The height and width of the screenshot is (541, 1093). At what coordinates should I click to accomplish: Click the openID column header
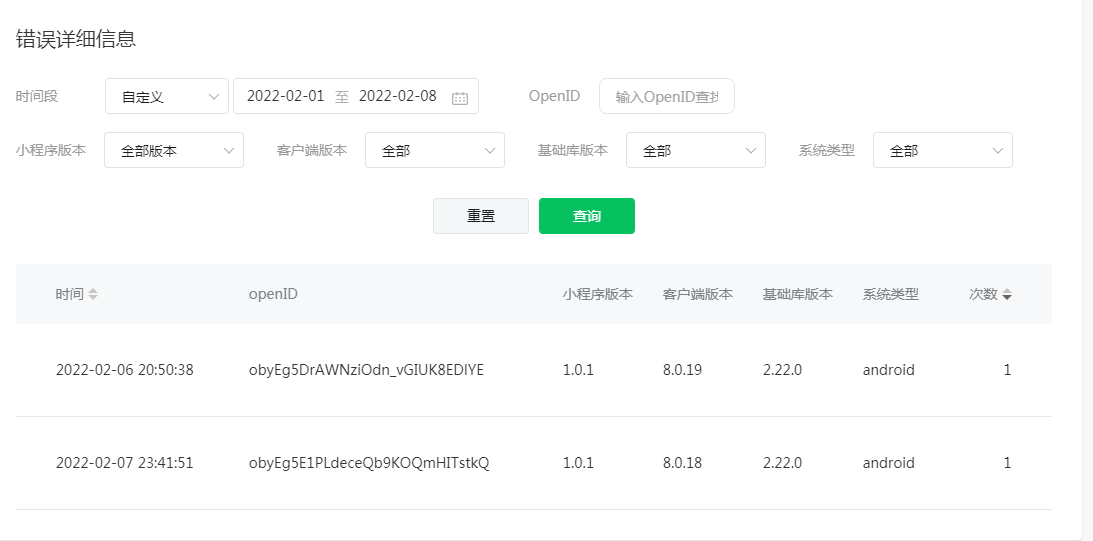pos(273,294)
